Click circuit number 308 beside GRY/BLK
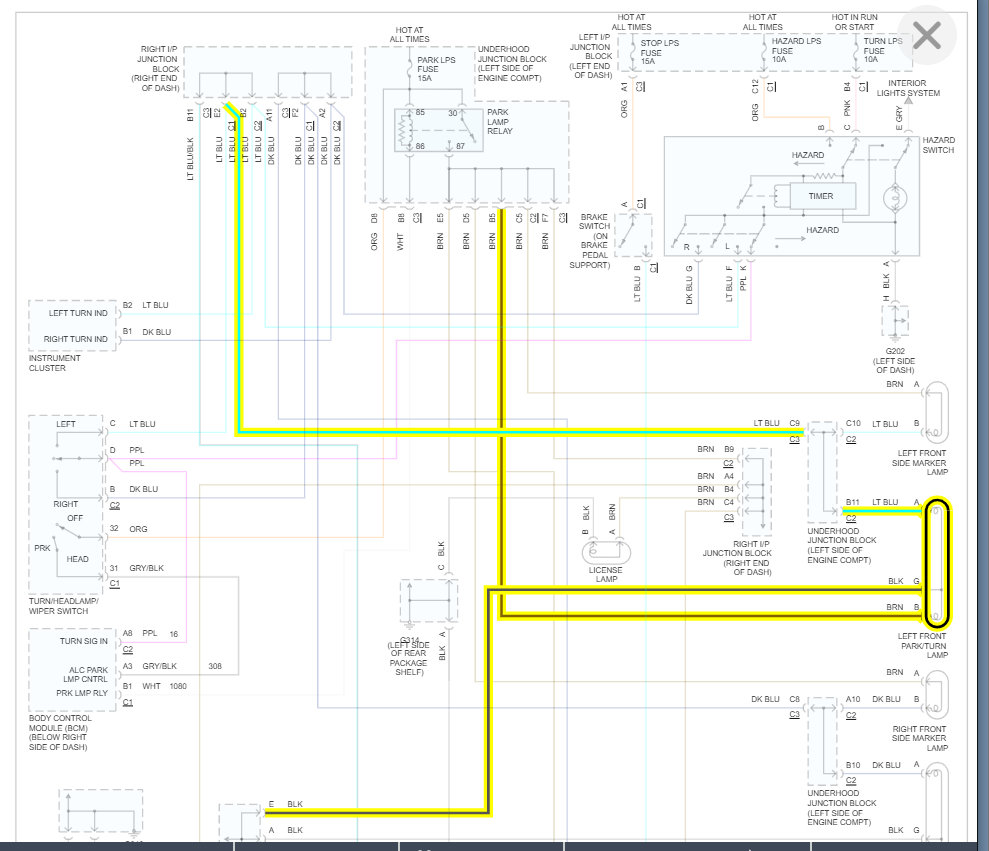Image resolution: width=989 pixels, height=851 pixels. (x=215, y=666)
